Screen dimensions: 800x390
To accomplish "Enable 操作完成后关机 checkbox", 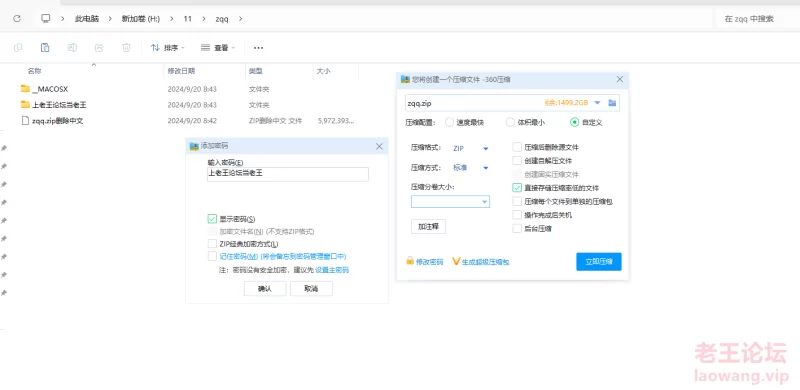I will pyautogui.click(x=517, y=215).
